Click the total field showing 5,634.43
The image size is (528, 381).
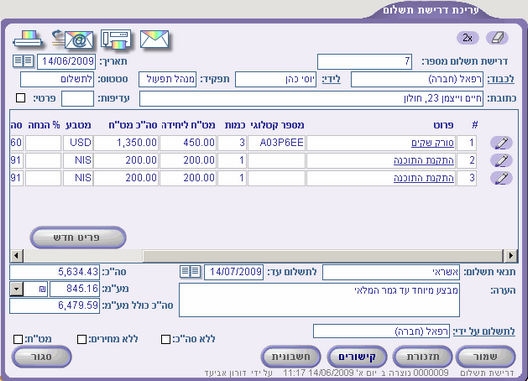pyautogui.click(x=55, y=272)
